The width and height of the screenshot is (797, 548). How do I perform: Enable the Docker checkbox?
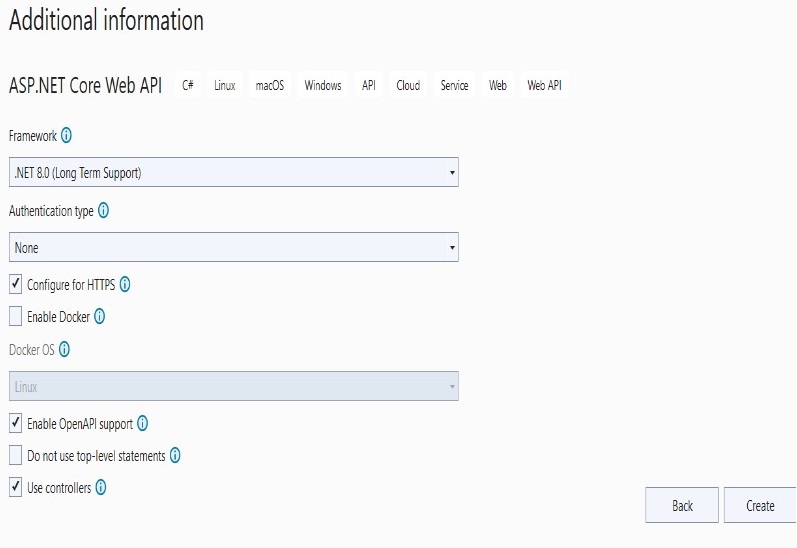[x=16, y=316]
